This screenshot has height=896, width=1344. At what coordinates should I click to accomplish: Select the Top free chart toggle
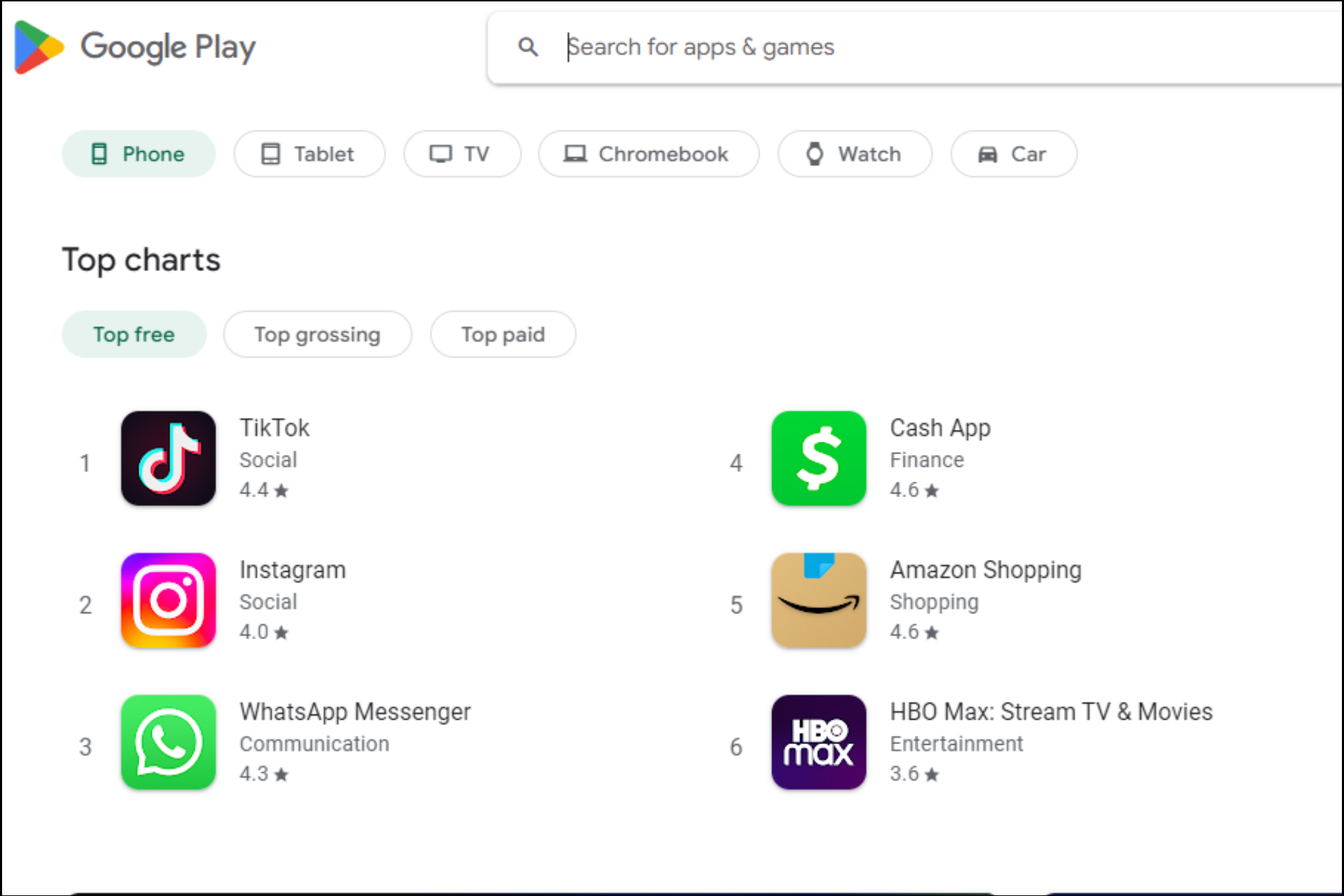pos(134,335)
